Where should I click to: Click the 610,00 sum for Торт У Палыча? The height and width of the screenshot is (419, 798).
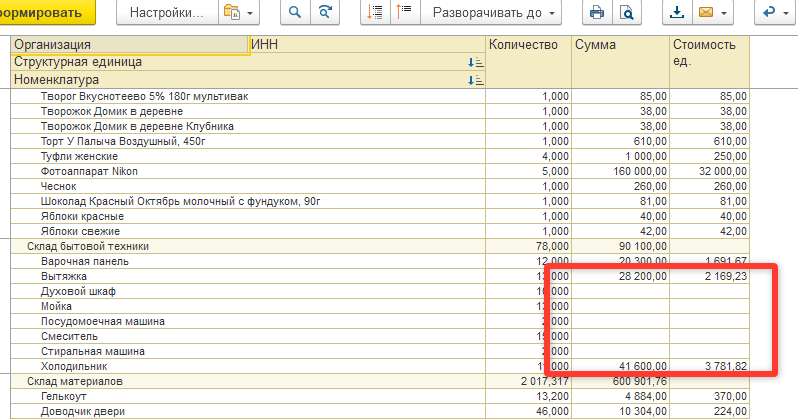point(620,141)
